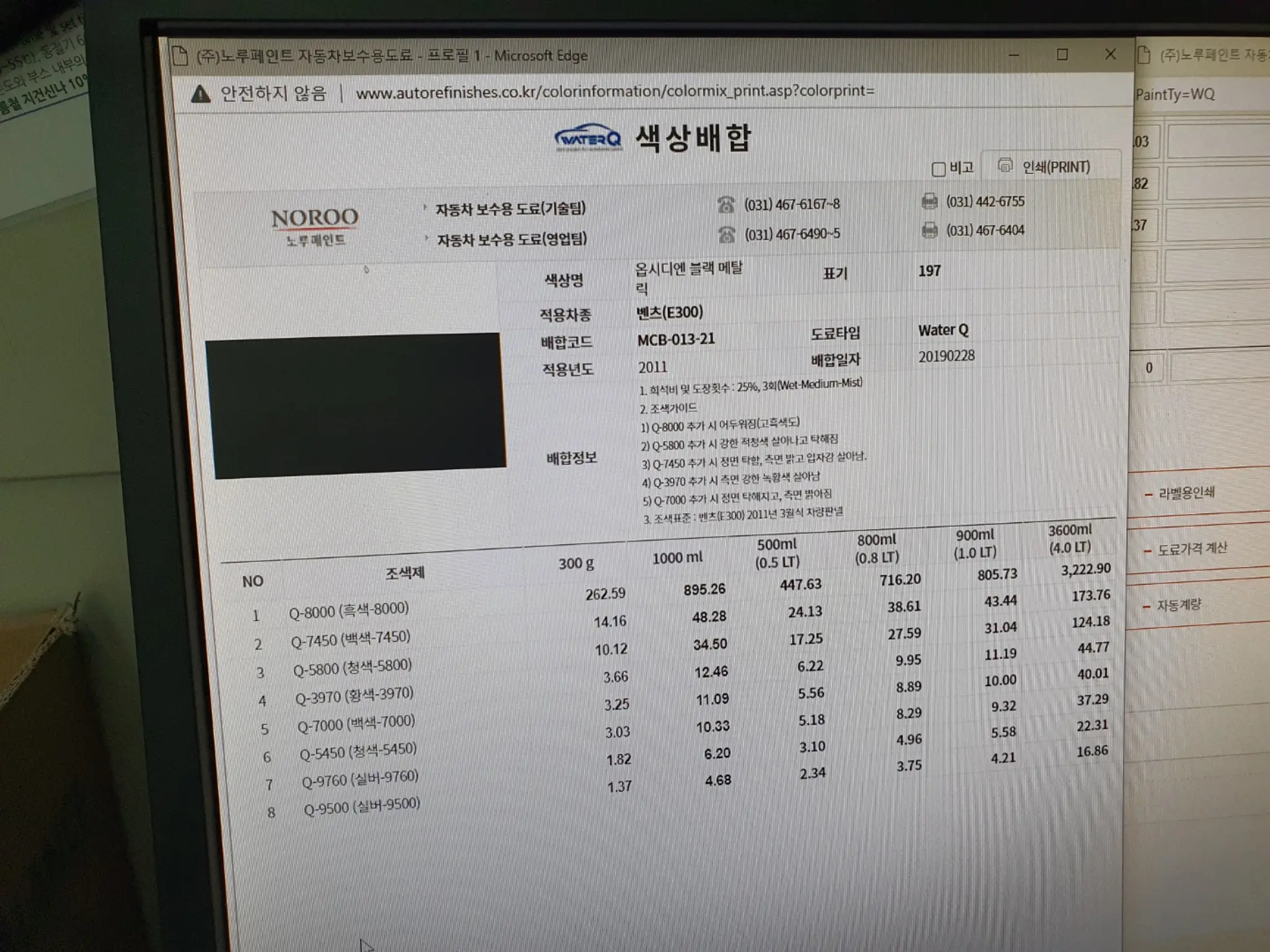Click the printer icon beside 인쇄(PRINT)

[1005, 165]
